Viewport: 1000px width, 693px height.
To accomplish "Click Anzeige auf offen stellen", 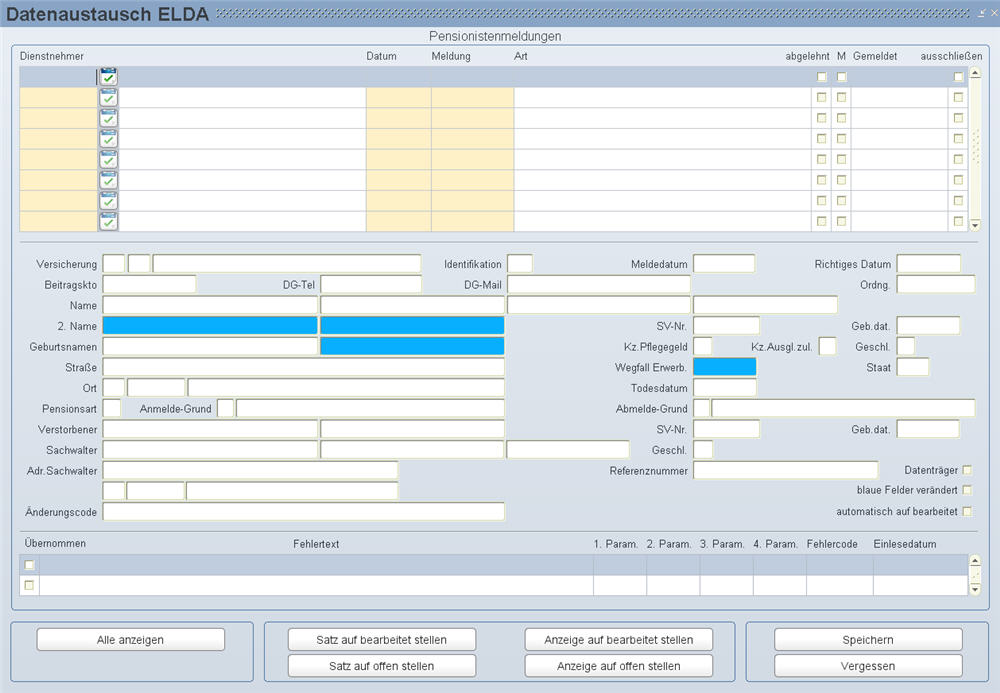I will point(618,666).
